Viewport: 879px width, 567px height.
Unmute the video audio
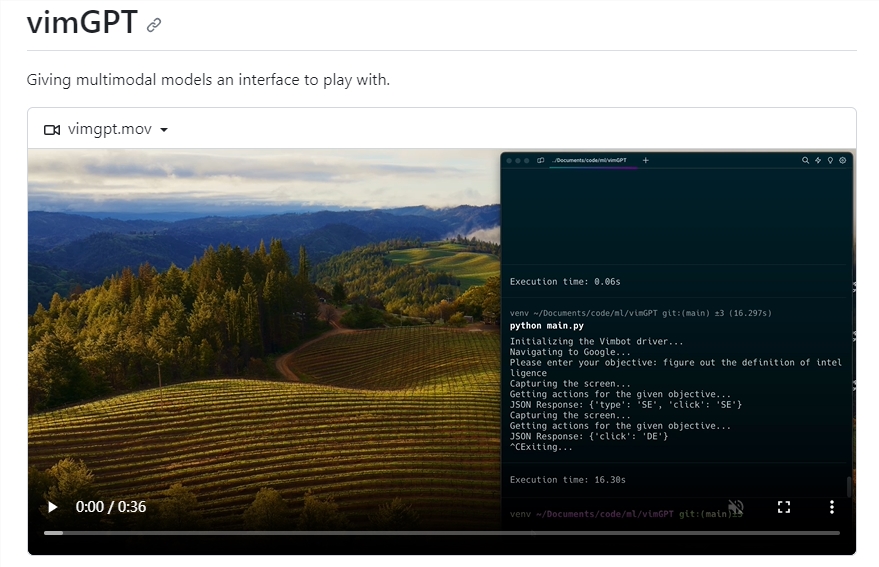click(735, 507)
